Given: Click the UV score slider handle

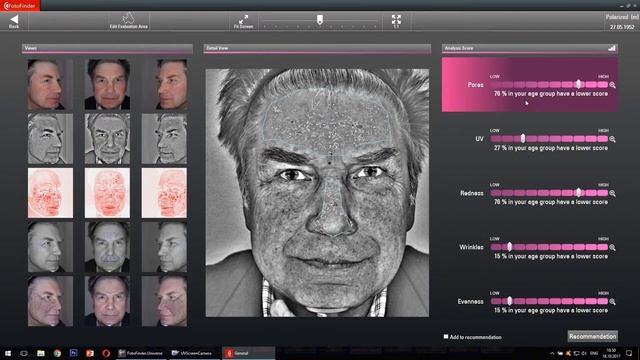Looking at the screenshot, I should pyautogui.click(x=522, y=138).
